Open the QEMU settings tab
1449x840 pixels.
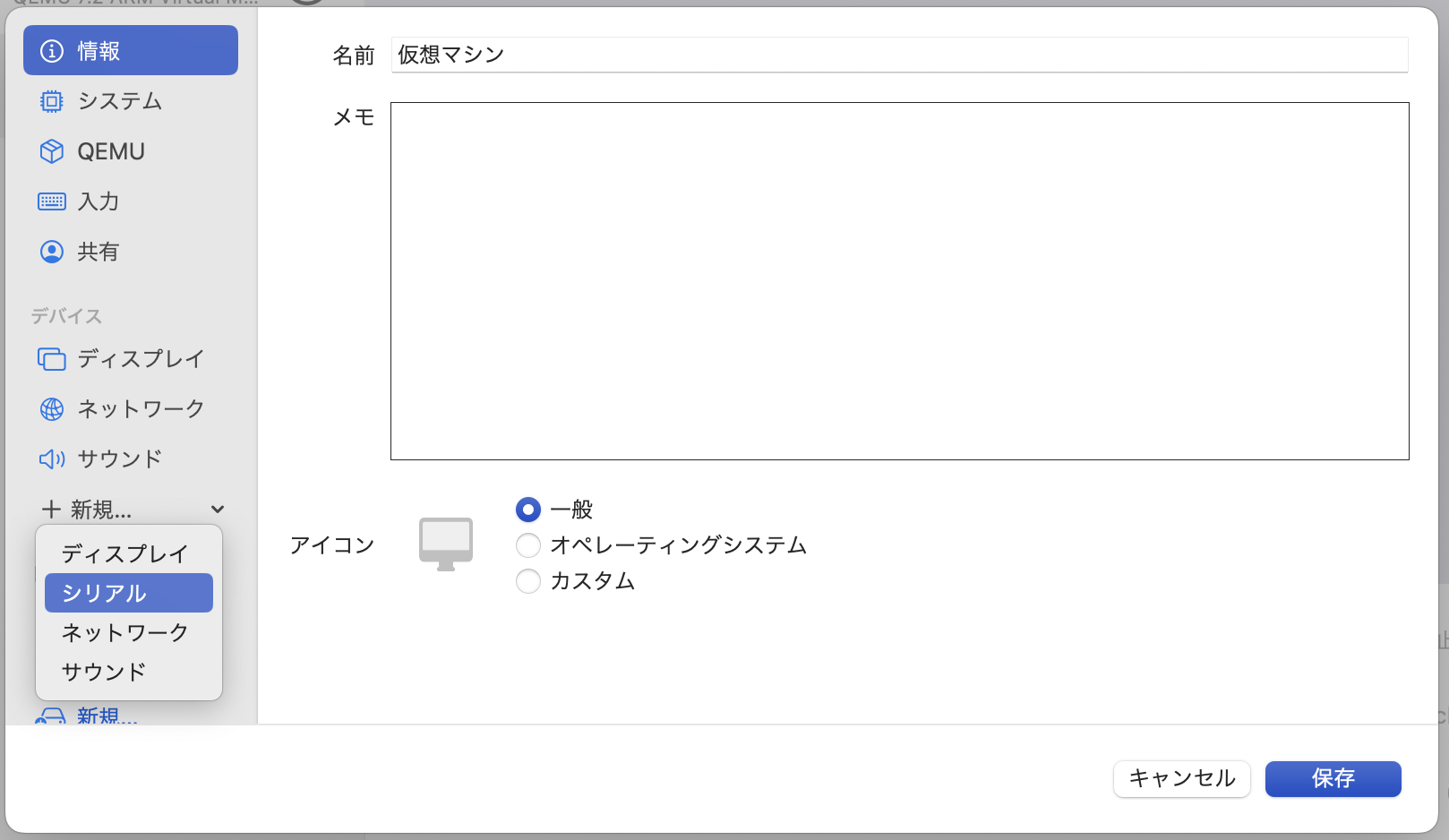[131, 151]
